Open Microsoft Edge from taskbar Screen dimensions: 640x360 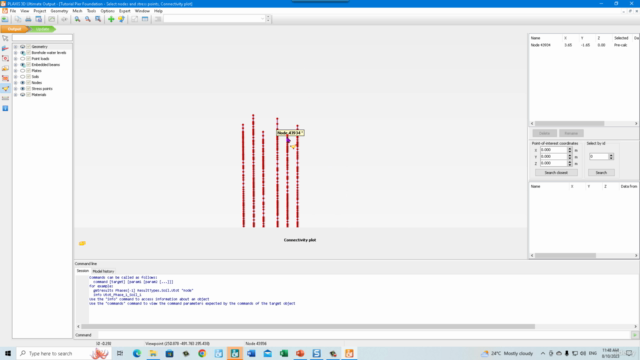click(136, 353)
